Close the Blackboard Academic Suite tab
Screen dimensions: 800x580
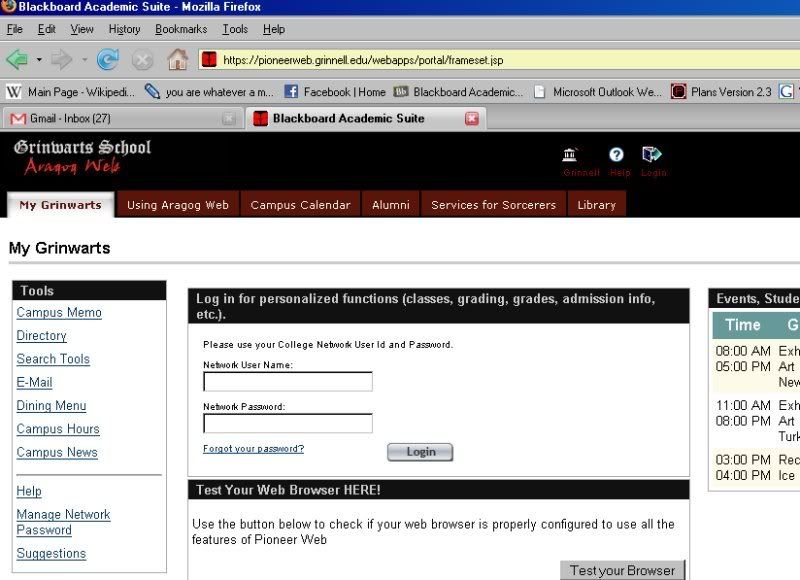tap(472, 118)
